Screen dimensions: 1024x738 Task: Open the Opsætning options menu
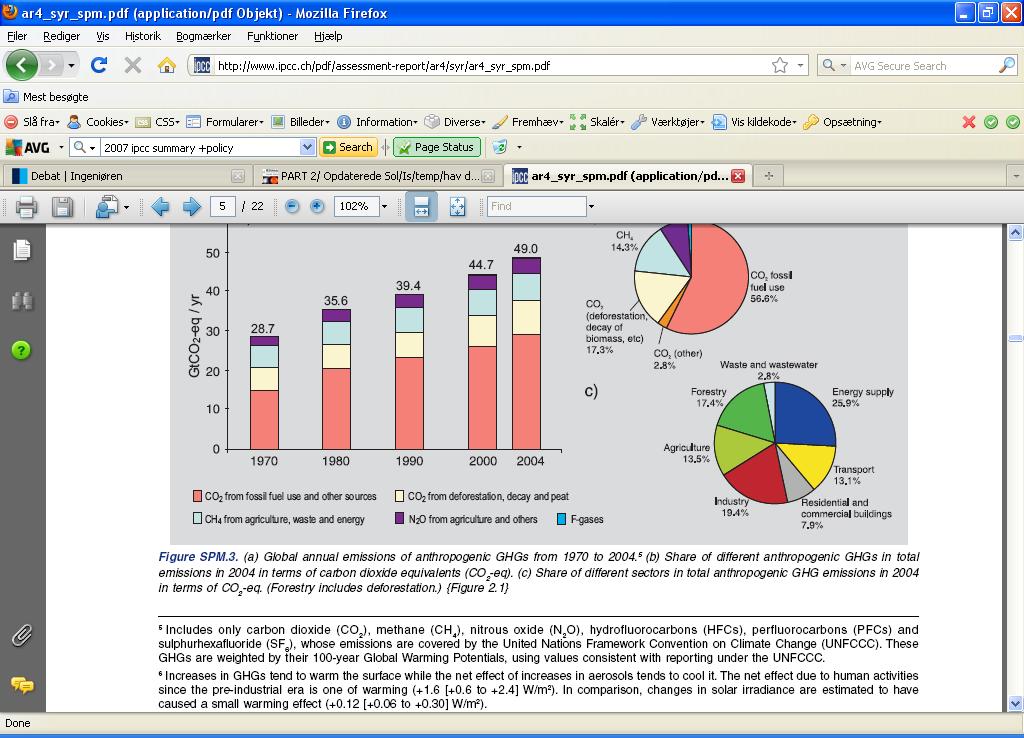[842, 122]
